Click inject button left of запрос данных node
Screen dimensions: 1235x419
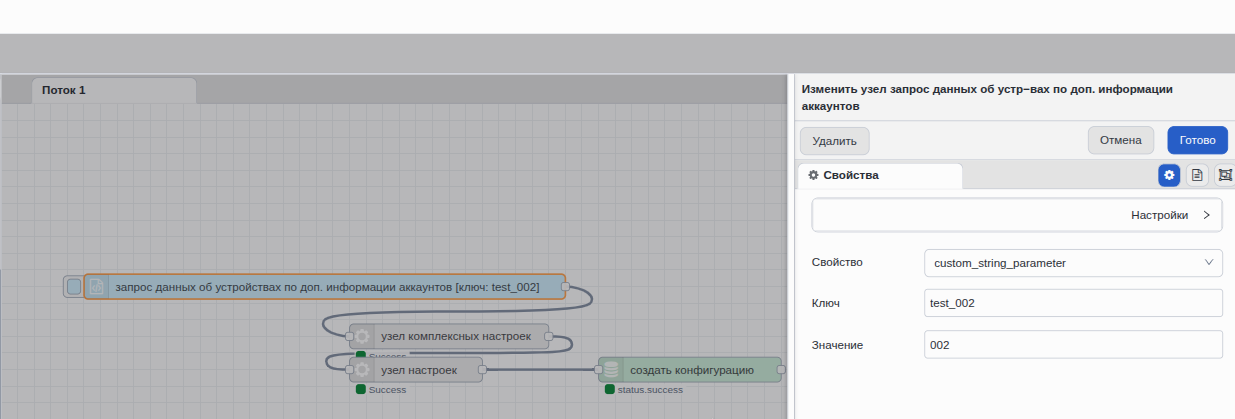coord(73,287)
